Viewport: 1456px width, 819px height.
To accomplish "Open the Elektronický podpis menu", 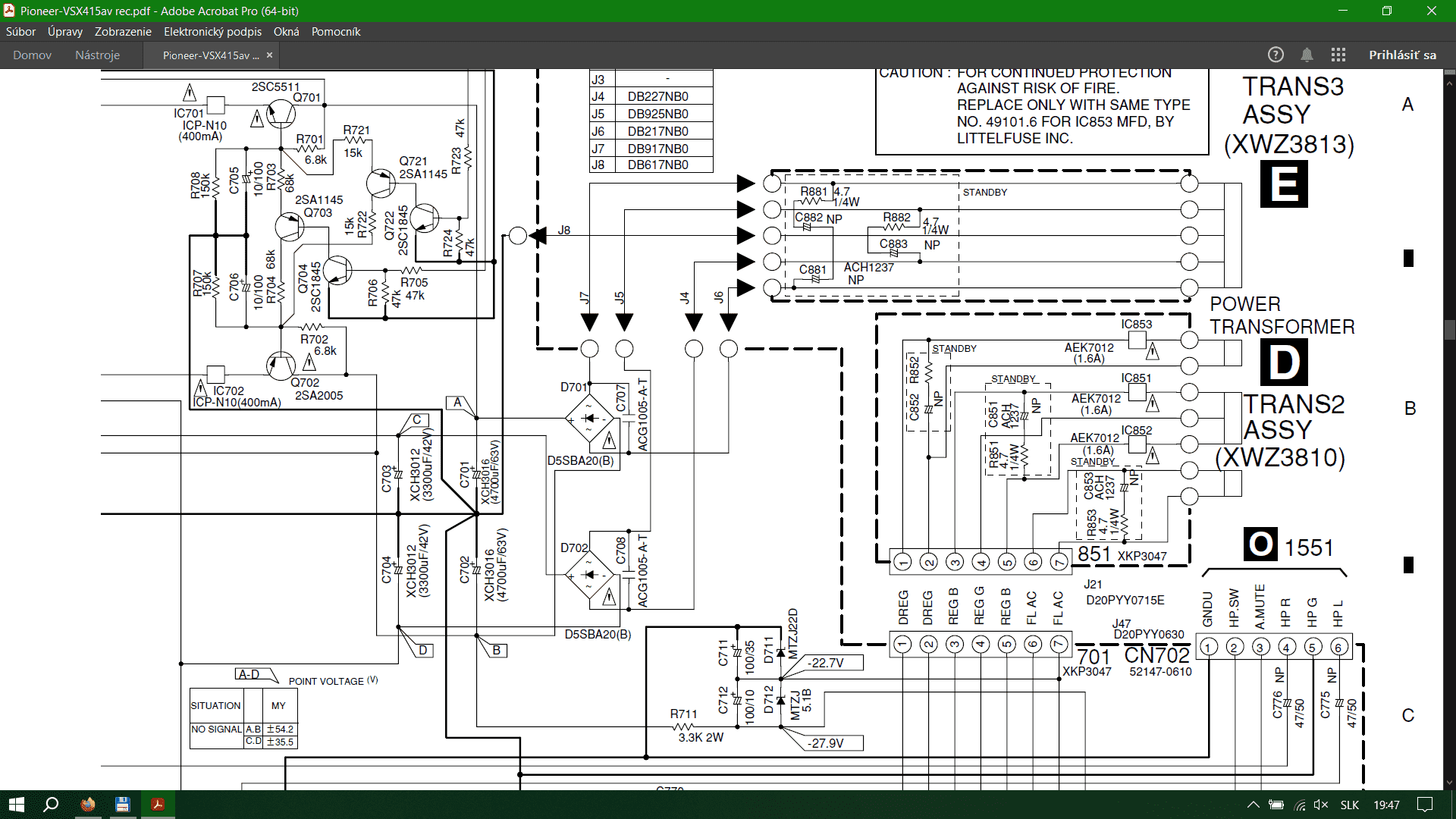I will coord(212,32).
